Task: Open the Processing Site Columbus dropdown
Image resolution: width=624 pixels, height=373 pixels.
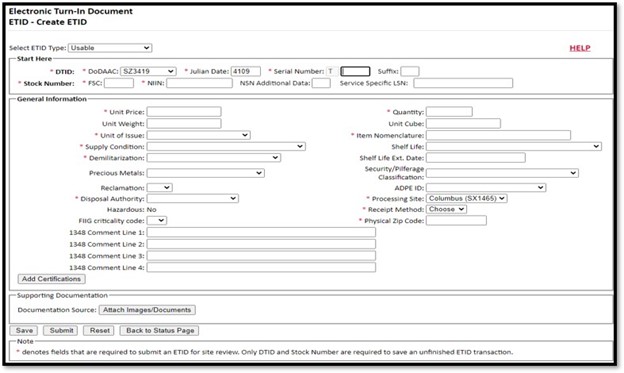Action: [x=466, y=198]
